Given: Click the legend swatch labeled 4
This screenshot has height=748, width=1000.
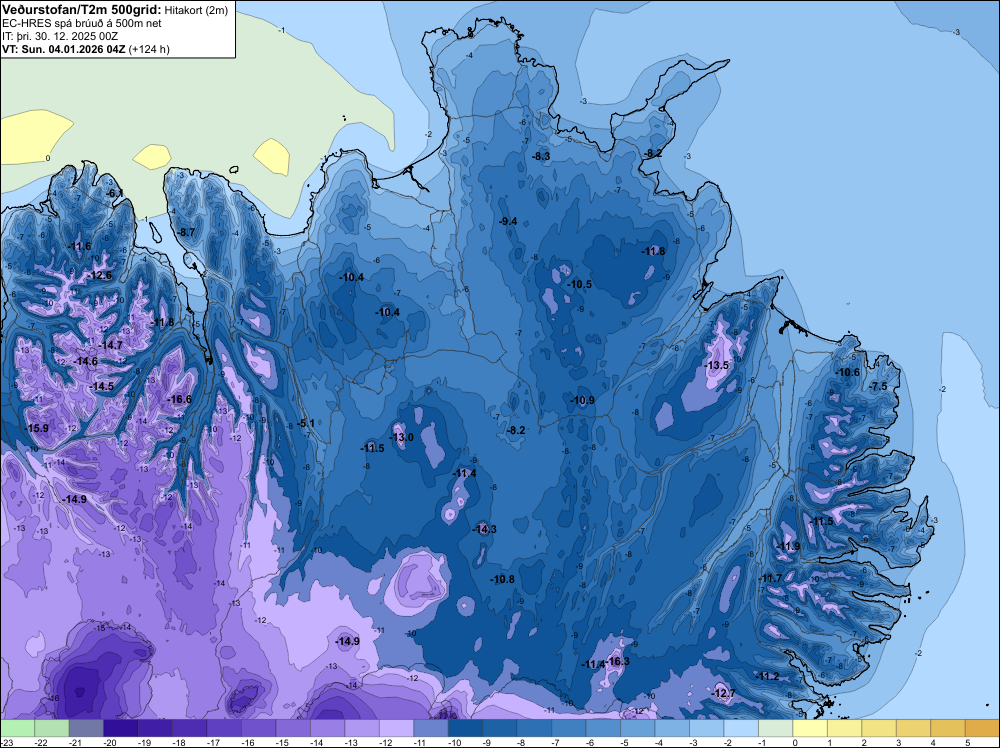Looking at the screenshot, I should tap(946, 728).
